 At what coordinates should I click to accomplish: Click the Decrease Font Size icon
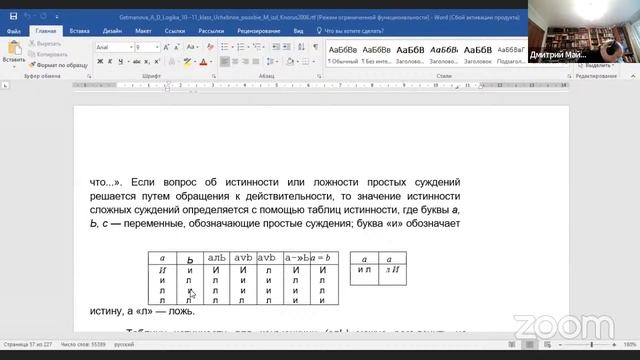(x=177, y=47)
